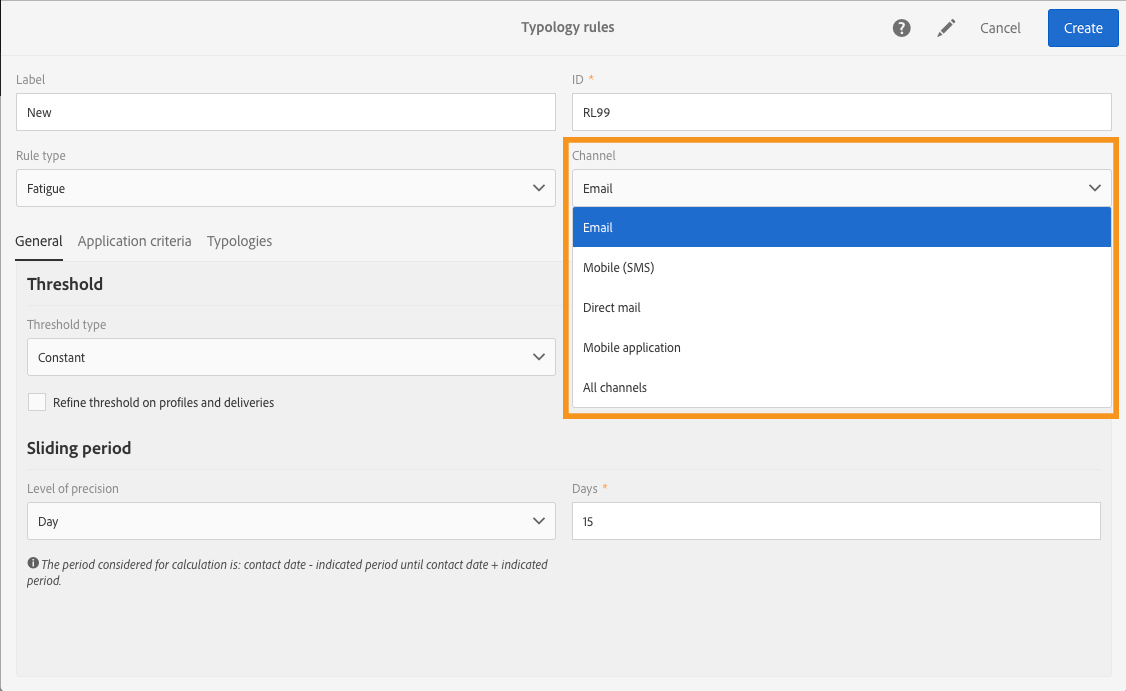Click the pencil edit icon
This screenshot has width=1126, height=691.
click(x=946, y=28)
